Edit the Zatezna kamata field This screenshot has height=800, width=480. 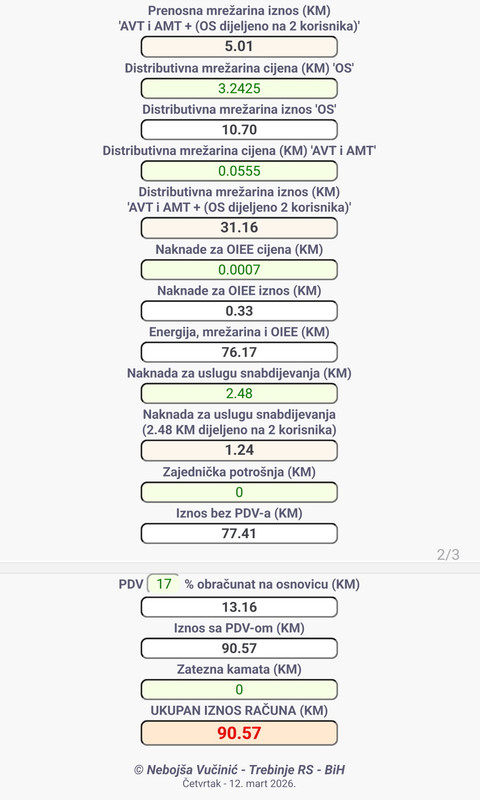coord(239,690)
